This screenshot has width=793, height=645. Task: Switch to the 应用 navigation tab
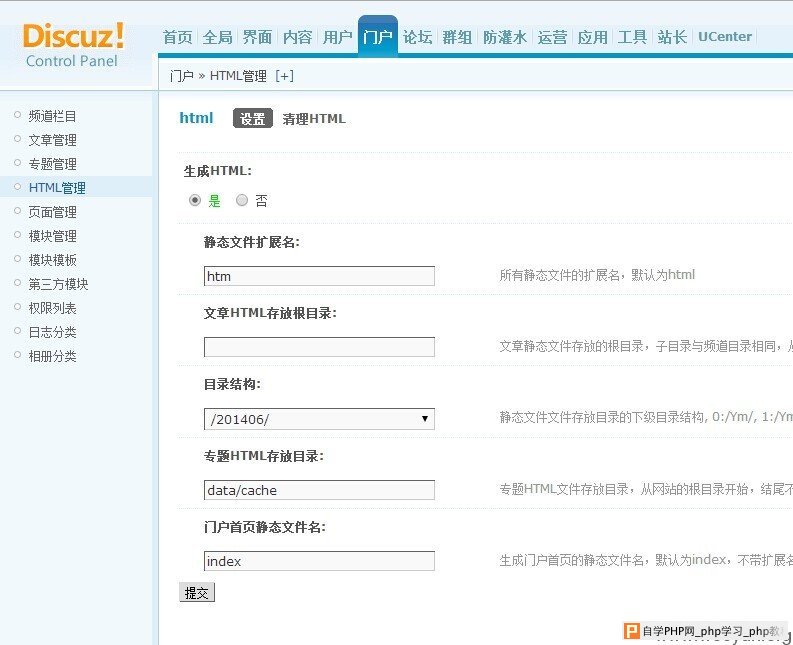[x=592, y=37]
